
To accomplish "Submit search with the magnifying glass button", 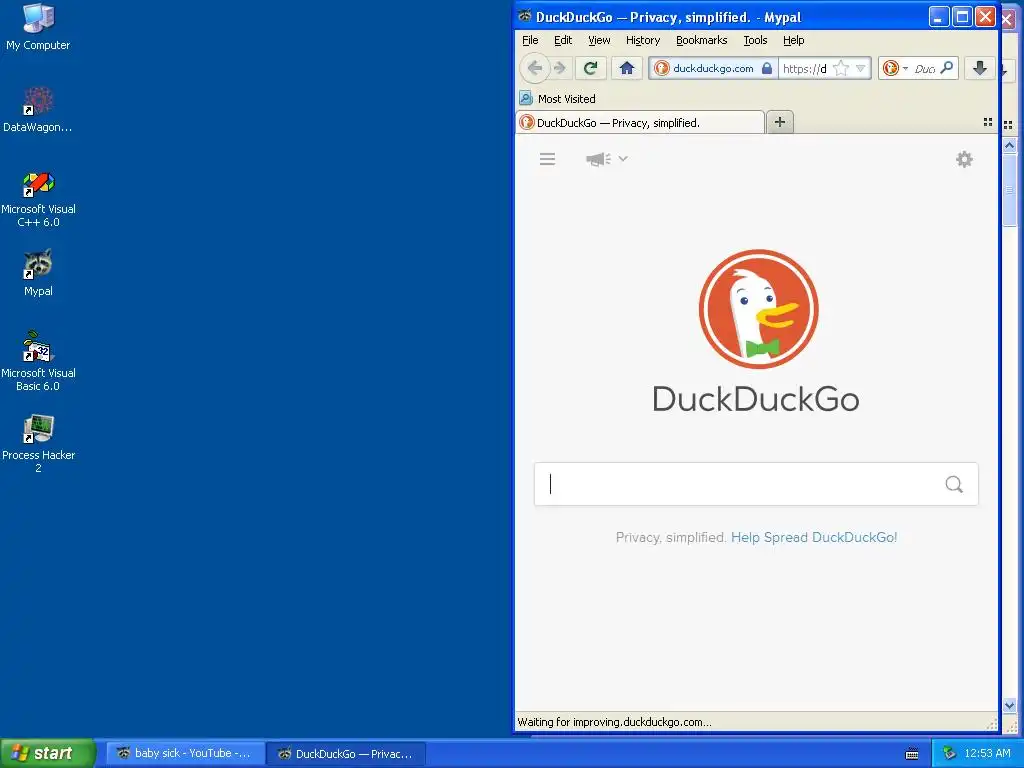I will click(x=954, y=484).
